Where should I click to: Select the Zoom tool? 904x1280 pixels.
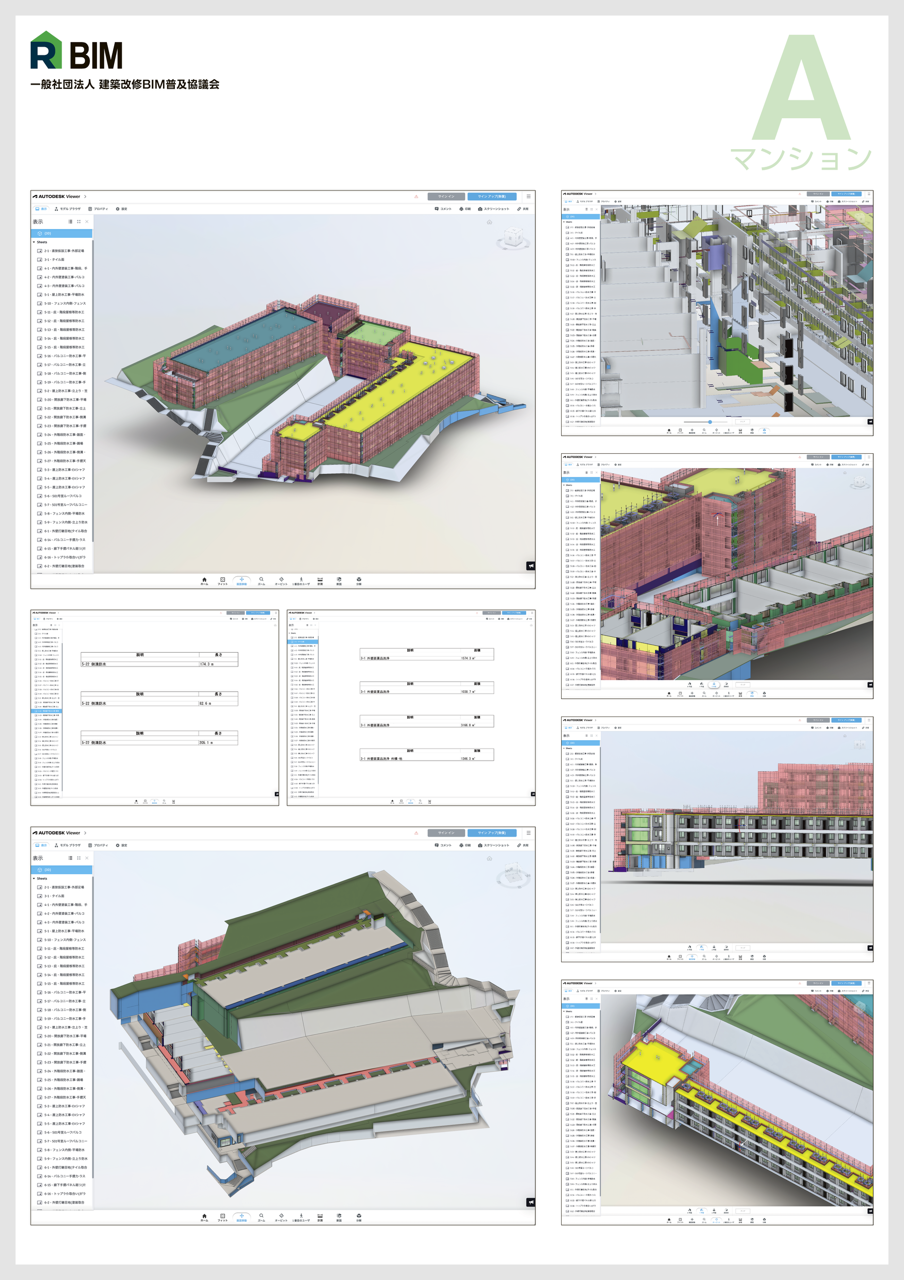point(261,578)
